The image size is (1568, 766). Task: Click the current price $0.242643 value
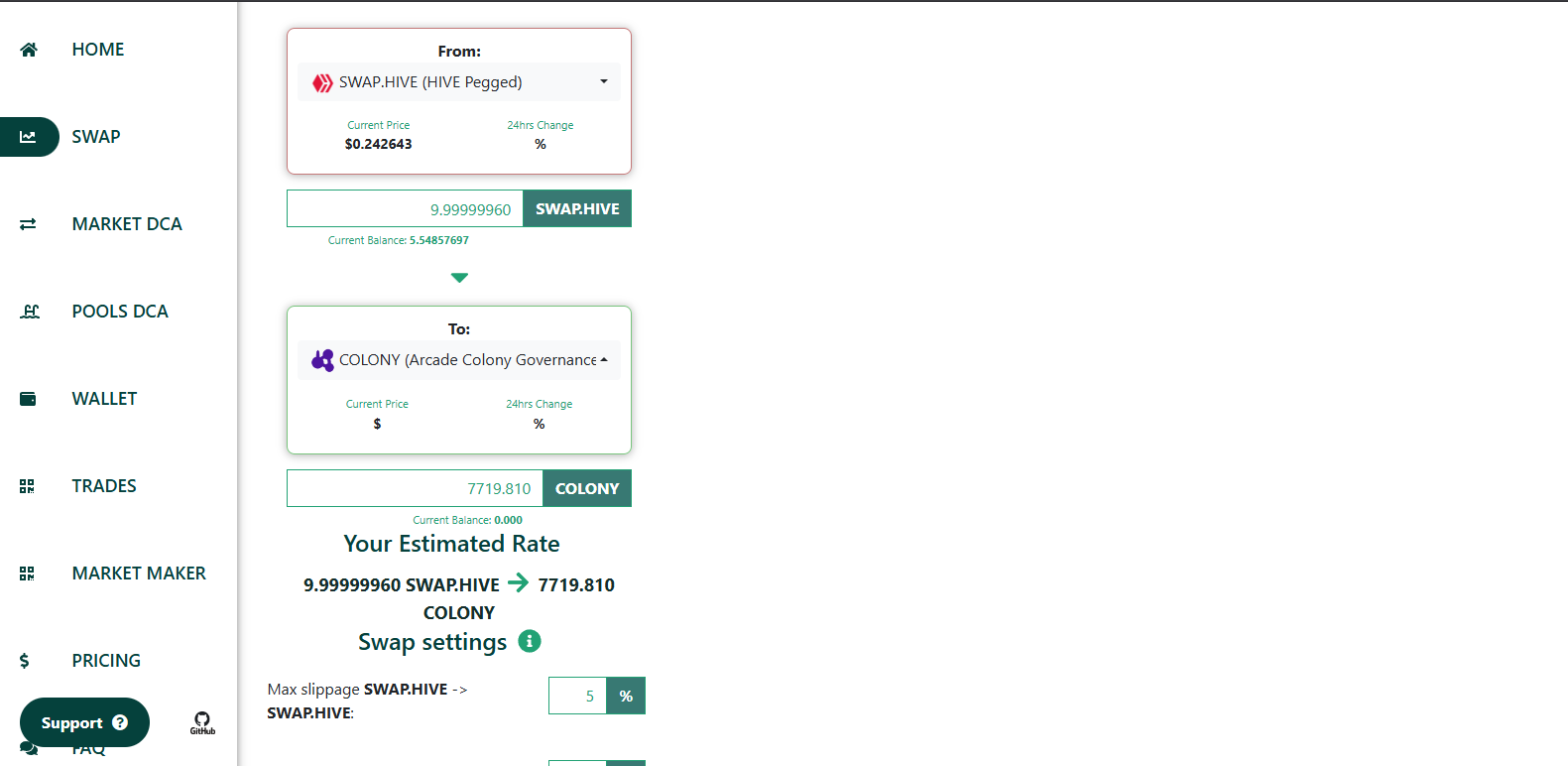tap(379, 144)
